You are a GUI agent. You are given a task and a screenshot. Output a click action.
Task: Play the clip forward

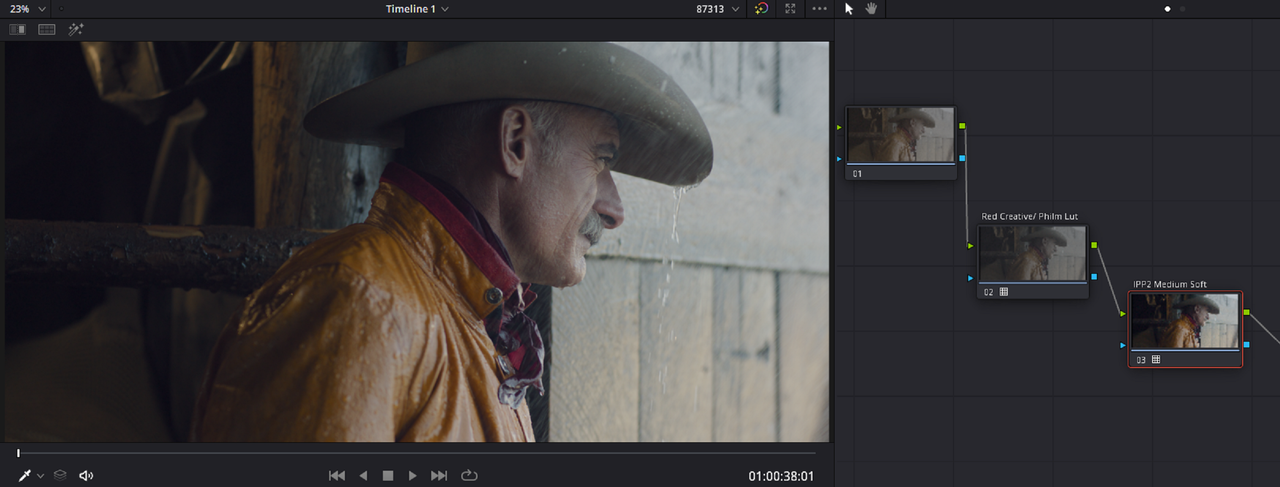tap(412, 475)
